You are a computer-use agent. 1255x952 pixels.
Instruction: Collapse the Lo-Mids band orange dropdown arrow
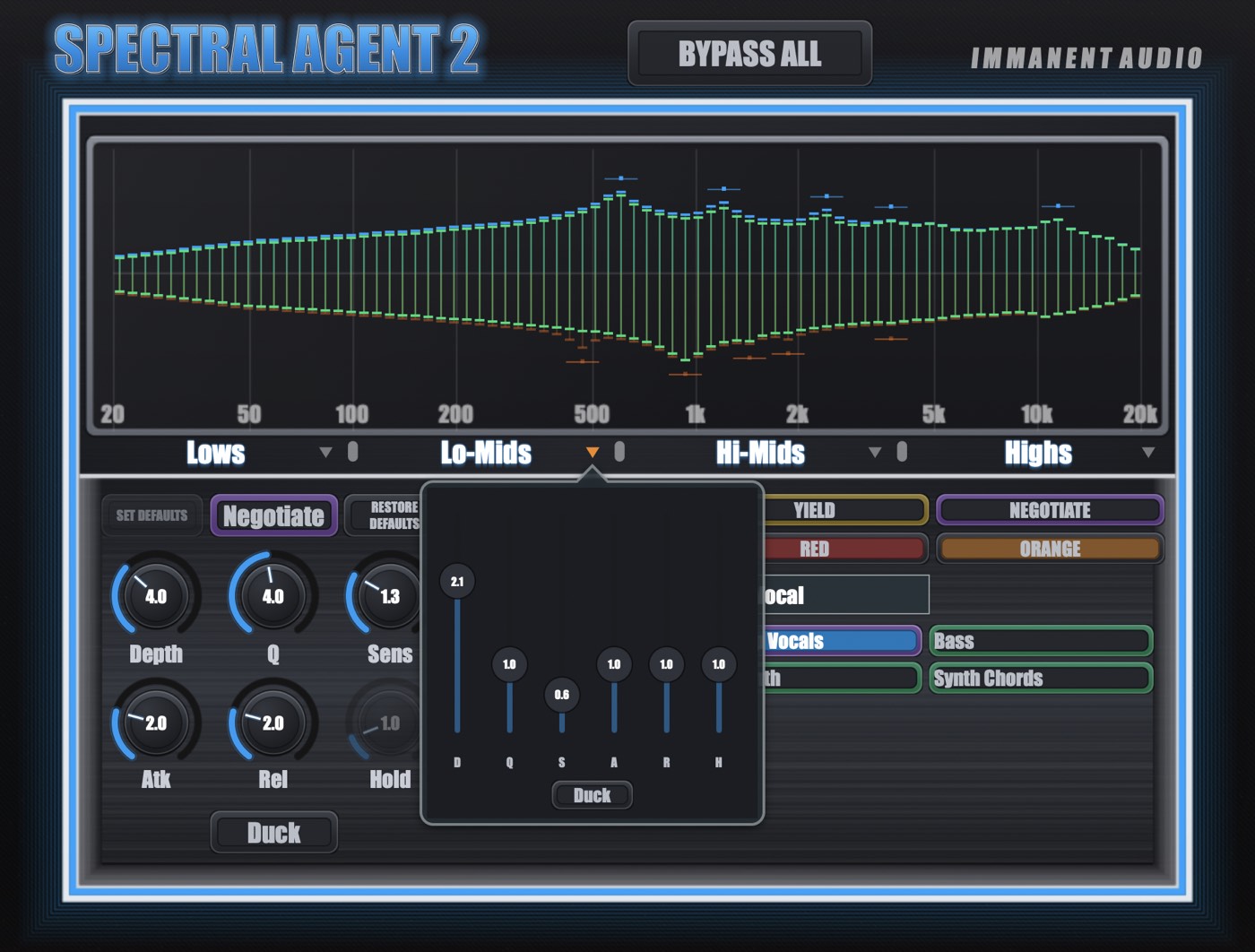coord(593,453)
